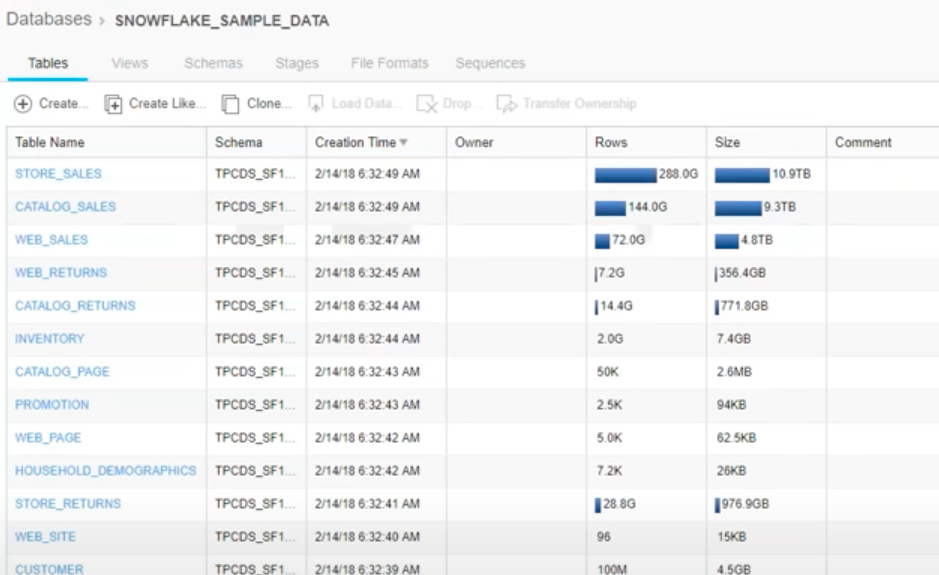Switch to the Views tab
This screenshot has height=575, width=939.
pyautogui.click(x=129, y=63)
